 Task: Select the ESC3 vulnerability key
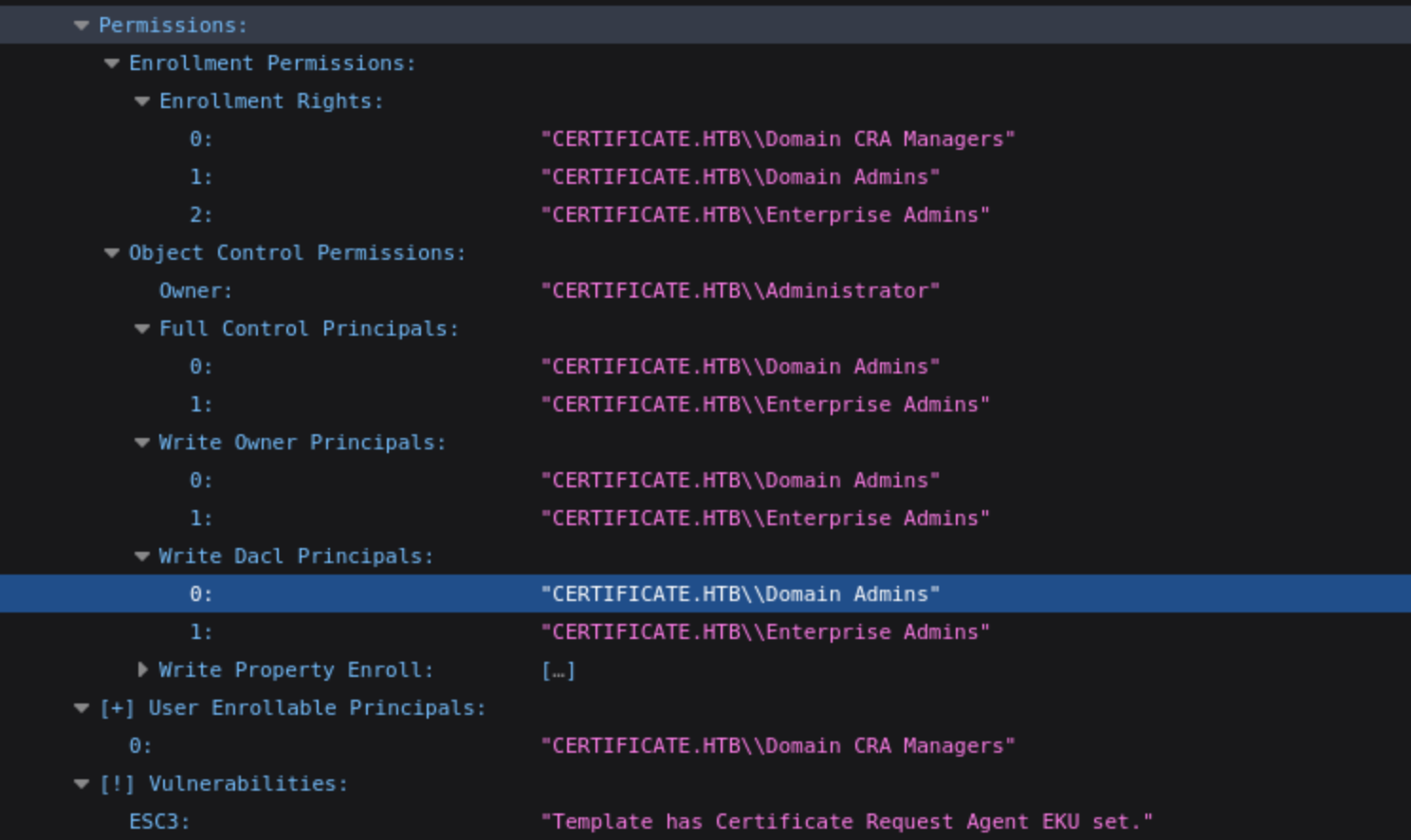pyautogui.click(x=159, y=822)
